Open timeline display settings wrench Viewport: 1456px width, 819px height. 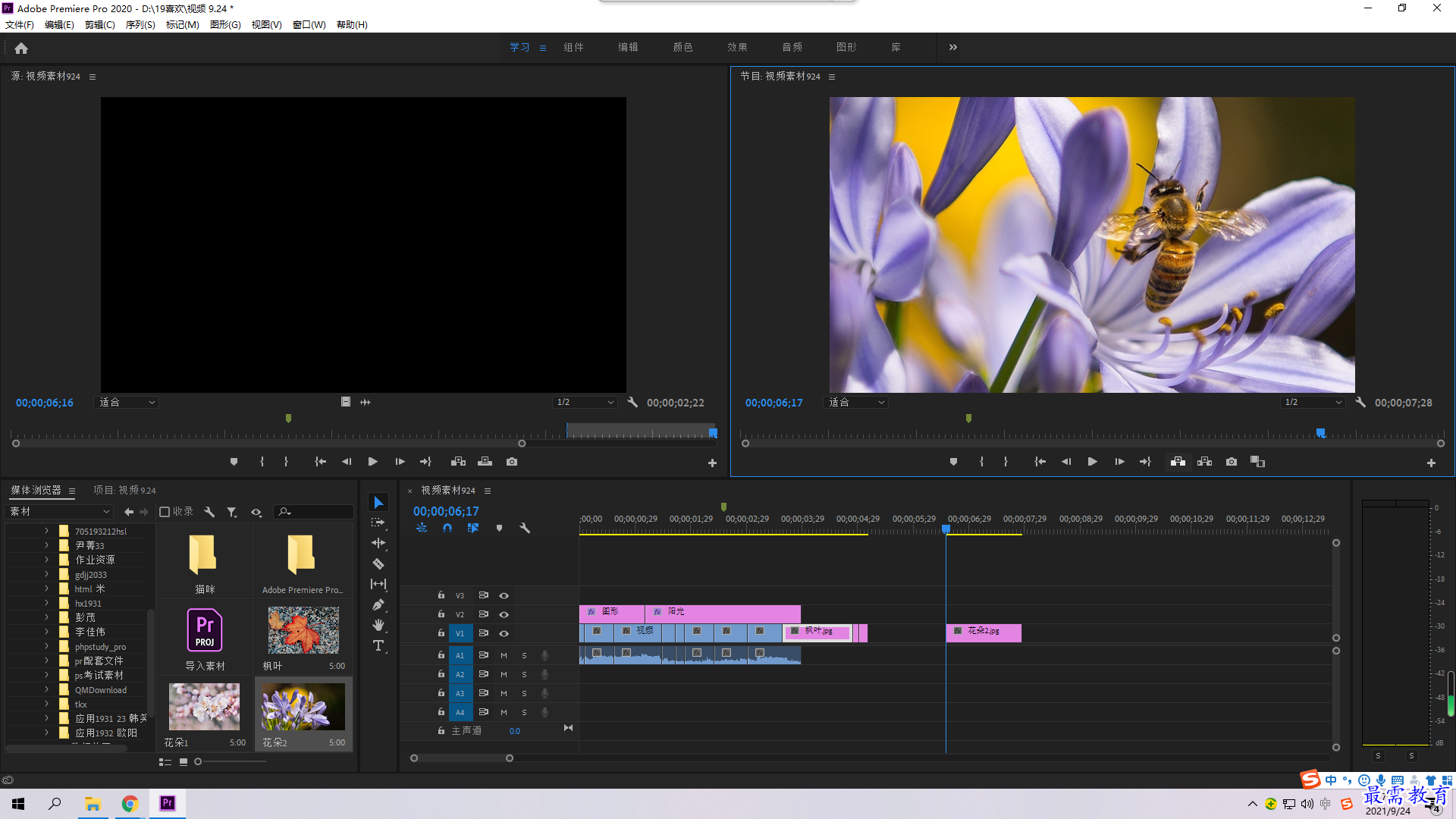pyautogui.click(x=525, y=528)
